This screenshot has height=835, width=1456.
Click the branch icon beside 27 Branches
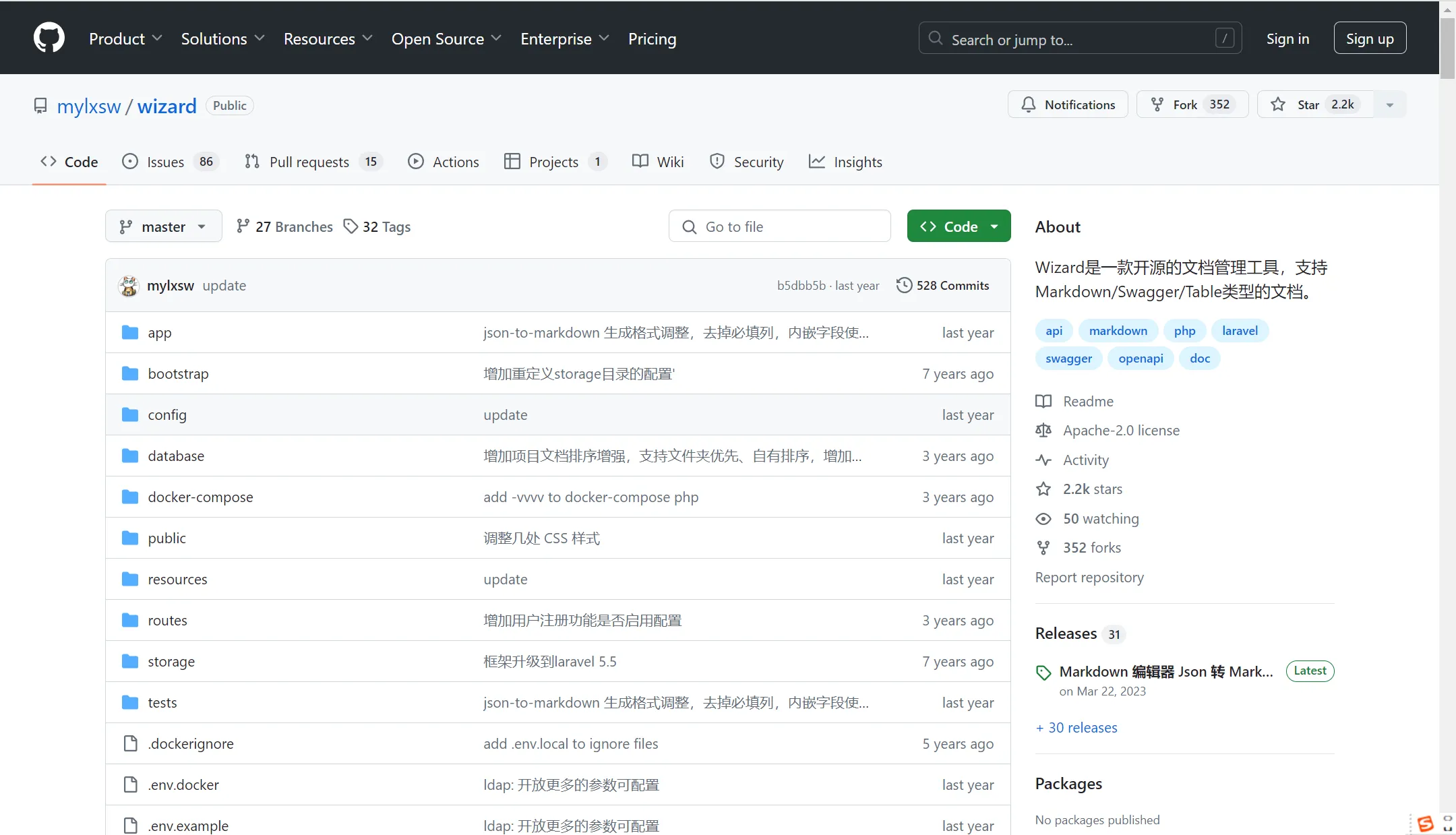(243, 226)
